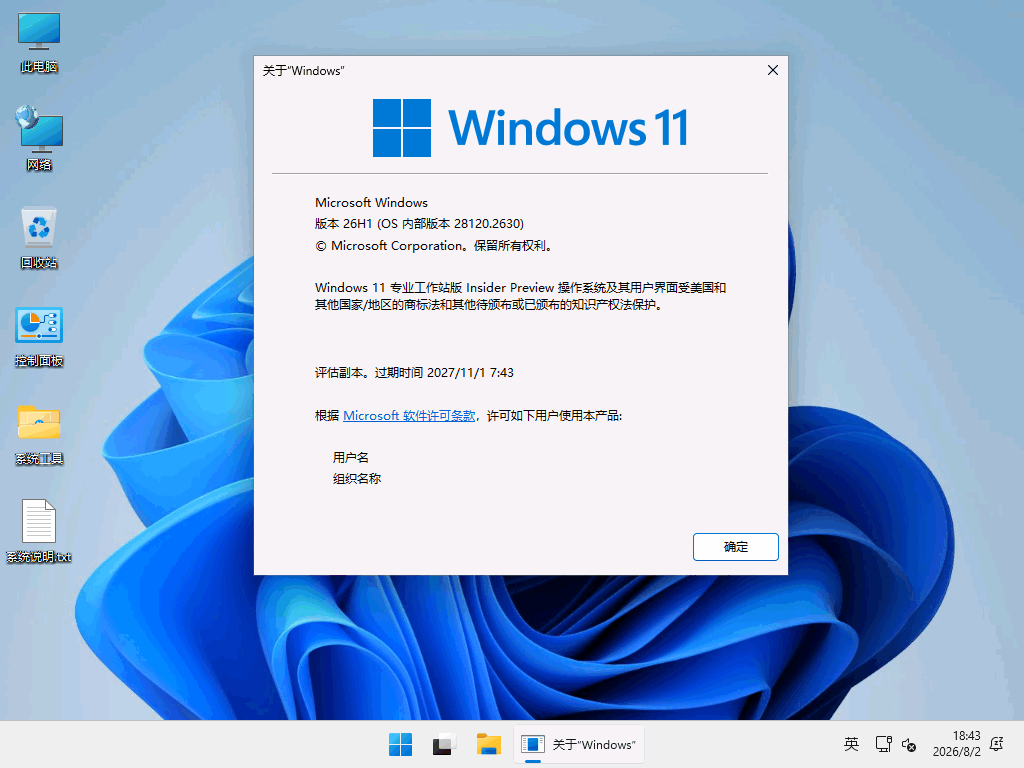Activate the 关于"Windows" taskbar button

click(x=579, y=744)
